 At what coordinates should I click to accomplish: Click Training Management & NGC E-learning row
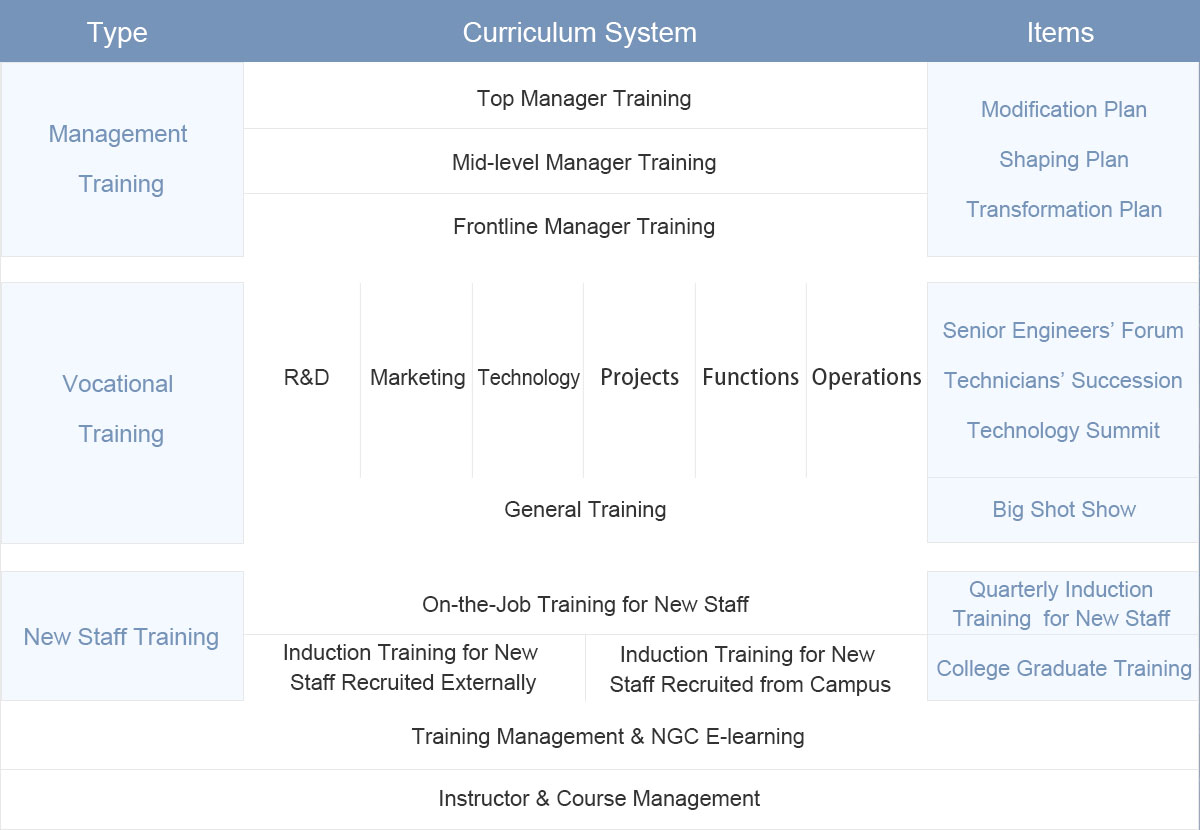pyautogui.click(x=608, y=737)
